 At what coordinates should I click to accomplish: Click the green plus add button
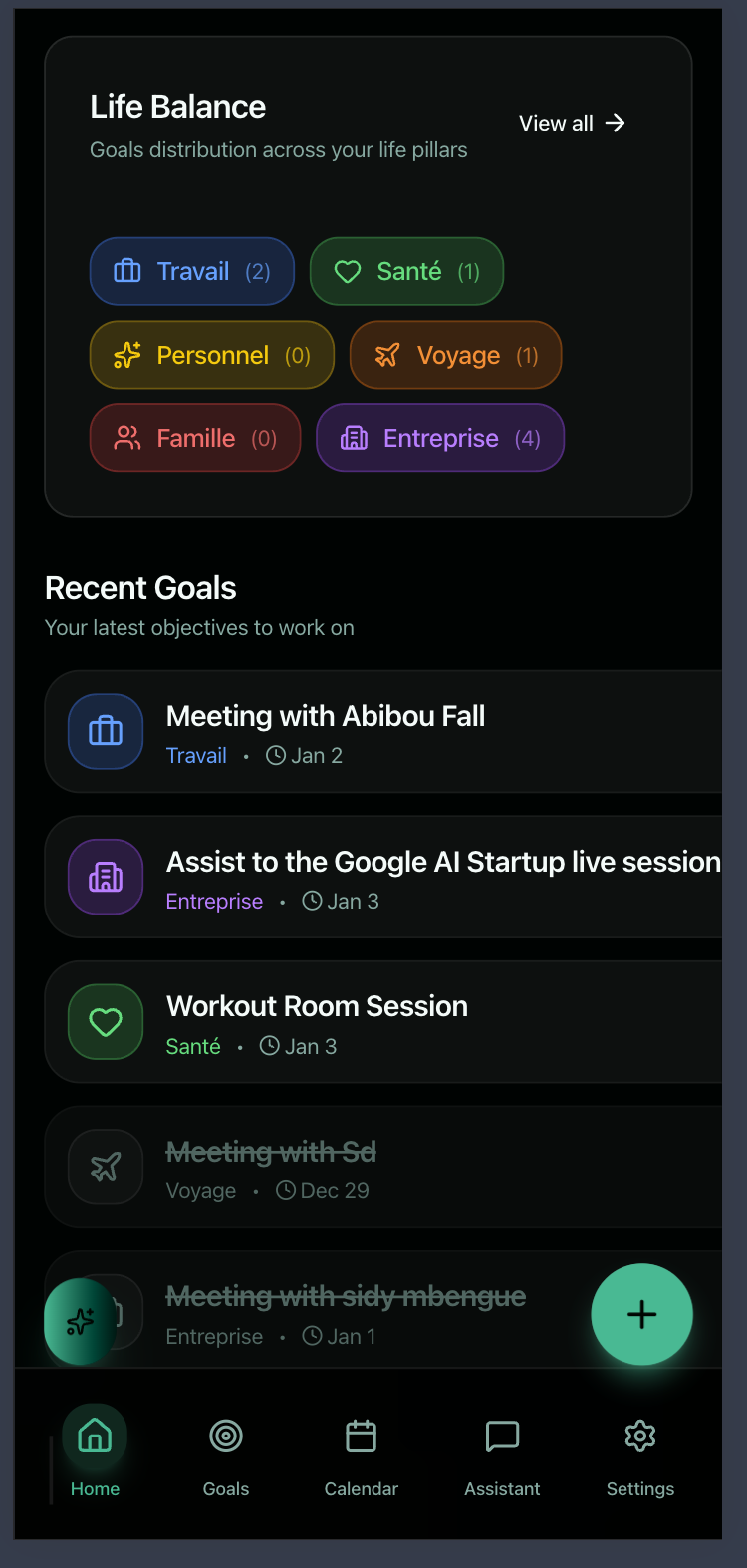click(x=641, y=1315)
